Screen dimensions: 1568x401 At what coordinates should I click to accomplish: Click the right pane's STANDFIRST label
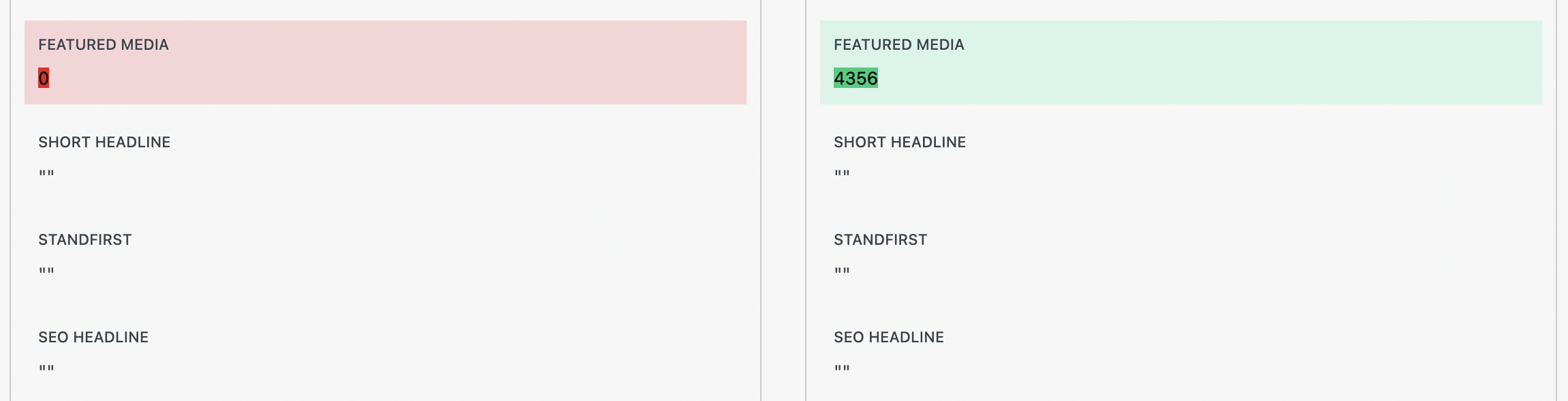click(880, 240)
